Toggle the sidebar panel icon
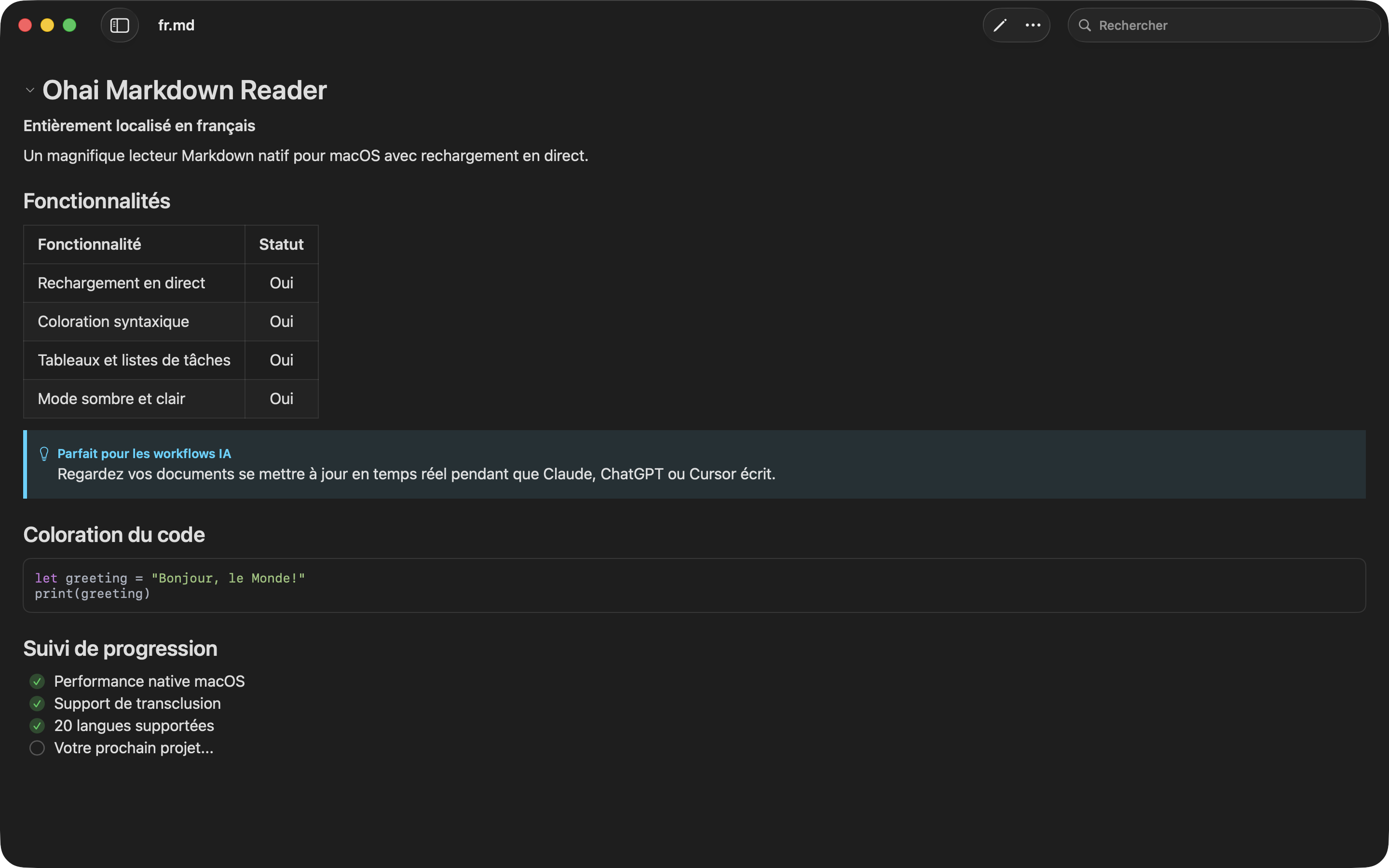1389x868 pixels. [120, 25]
